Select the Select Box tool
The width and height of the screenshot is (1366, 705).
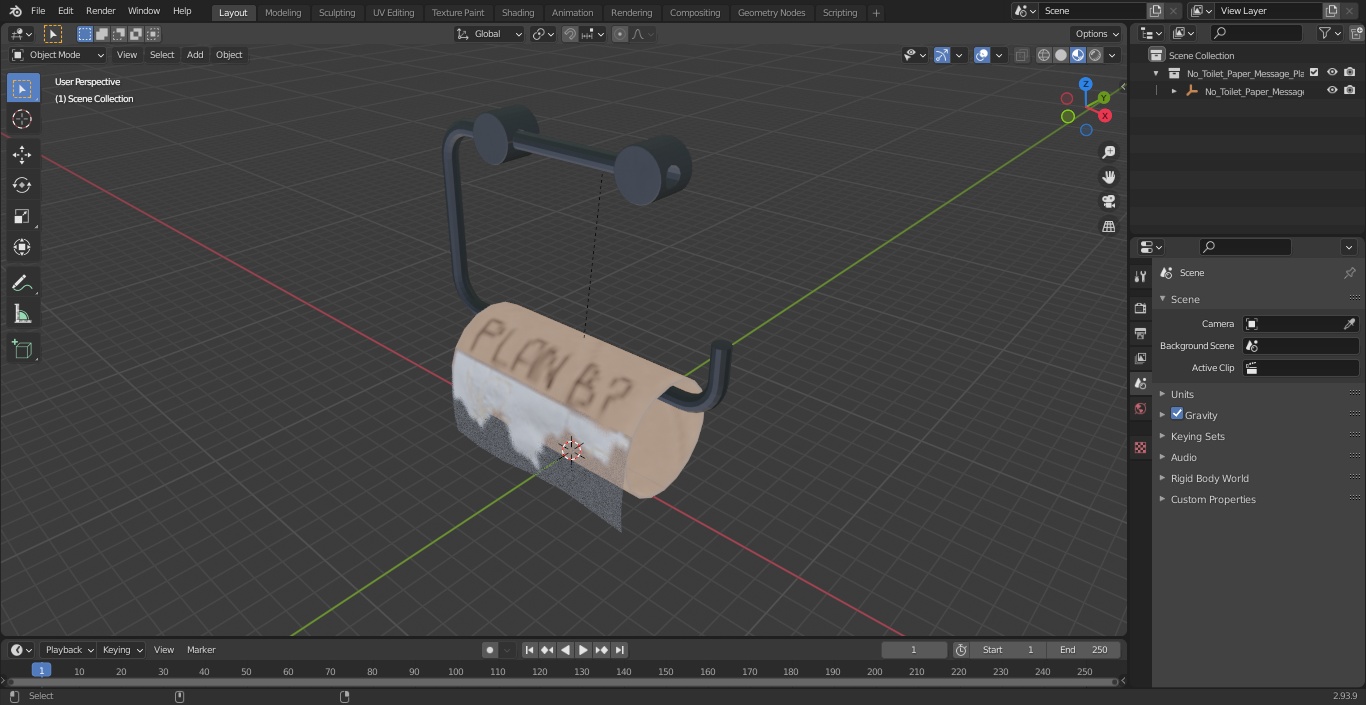click(x=22, y=88)
